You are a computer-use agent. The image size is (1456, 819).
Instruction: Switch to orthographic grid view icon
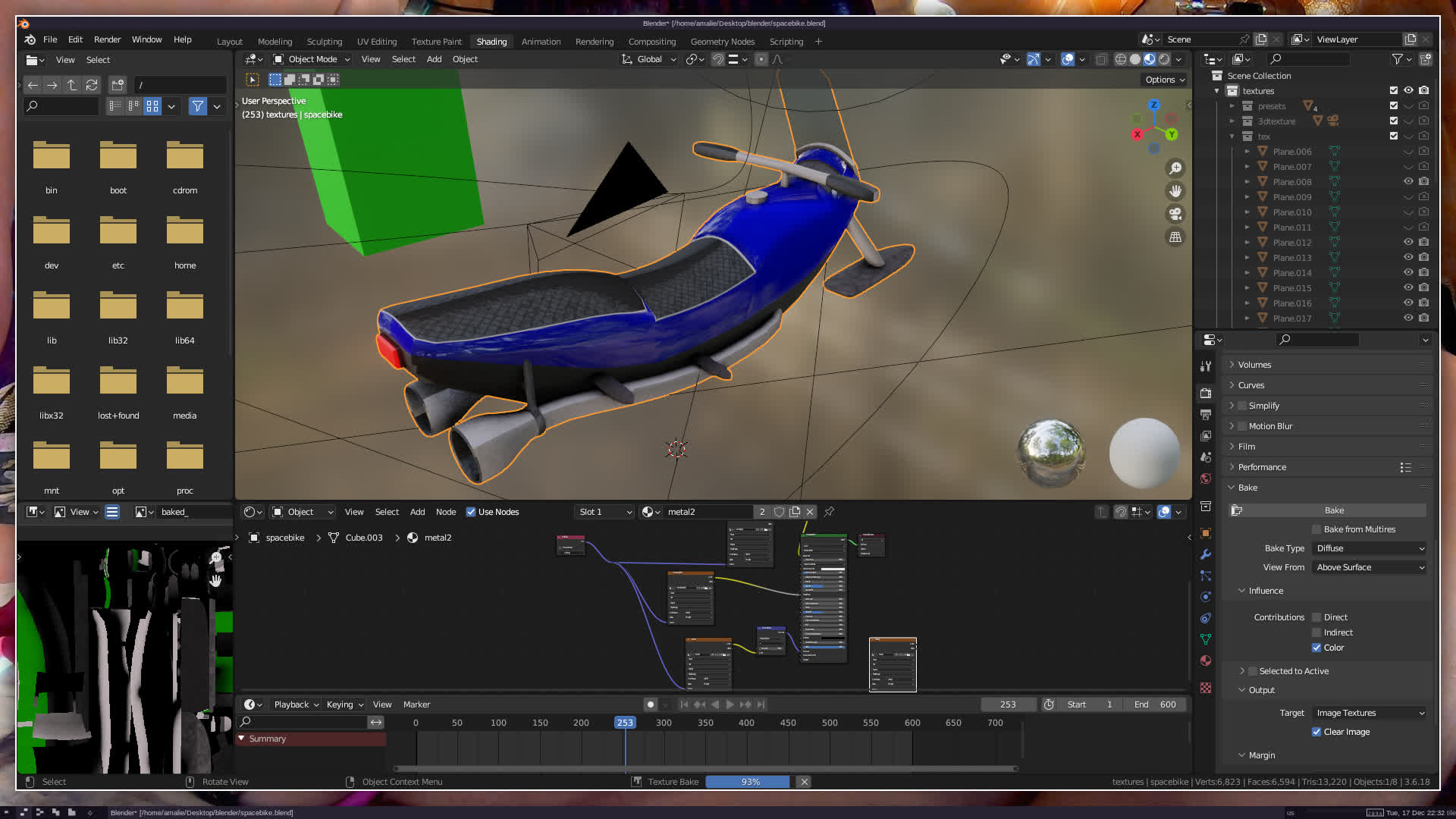point(1175,237)
